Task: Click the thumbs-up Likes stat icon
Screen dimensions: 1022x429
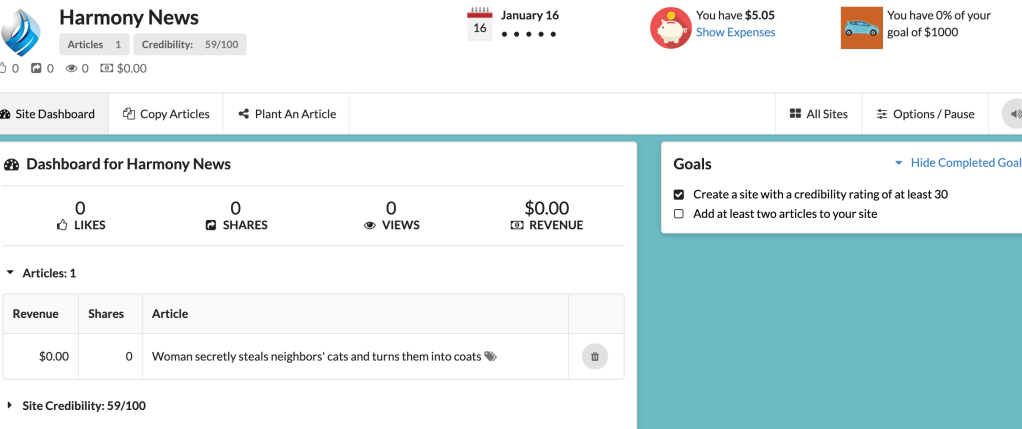Action: pyautogui.click(x=62, y=226)
